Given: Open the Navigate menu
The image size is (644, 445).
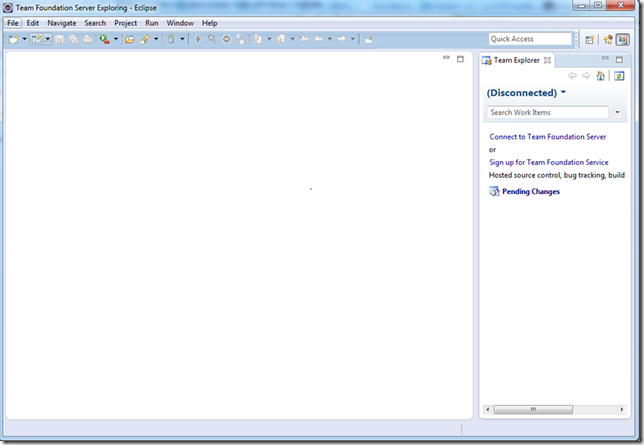Looking at the screenshot, I should [x=61, y=23].
